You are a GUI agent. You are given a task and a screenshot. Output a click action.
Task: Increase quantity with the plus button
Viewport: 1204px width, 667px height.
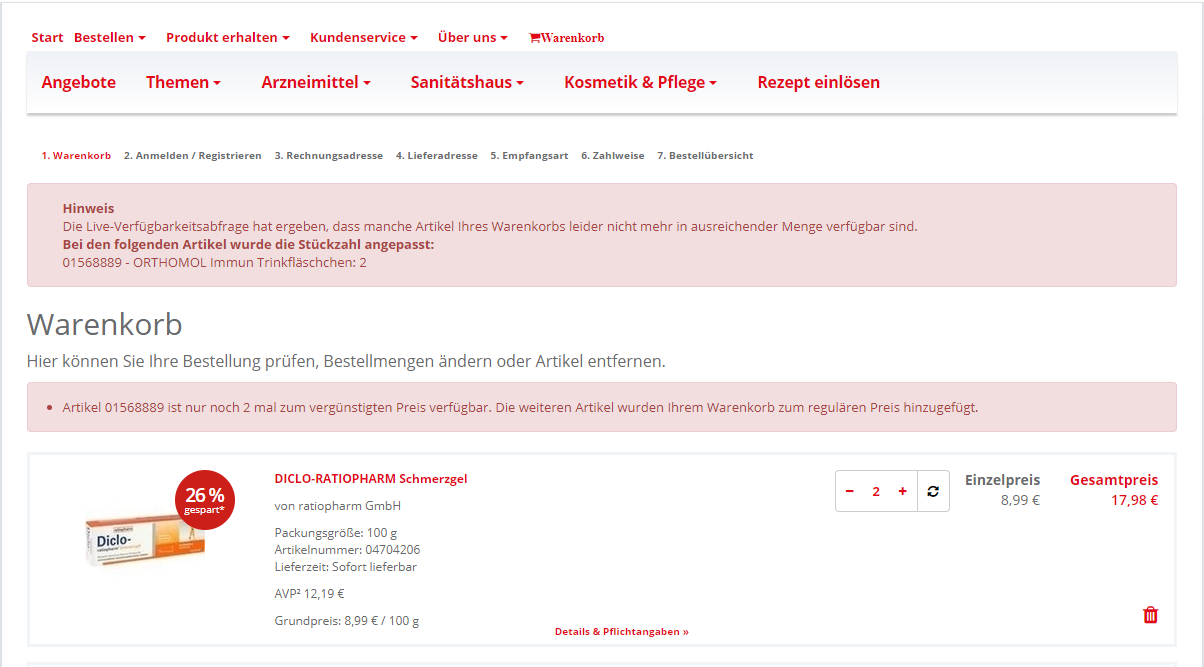(902, 491)
